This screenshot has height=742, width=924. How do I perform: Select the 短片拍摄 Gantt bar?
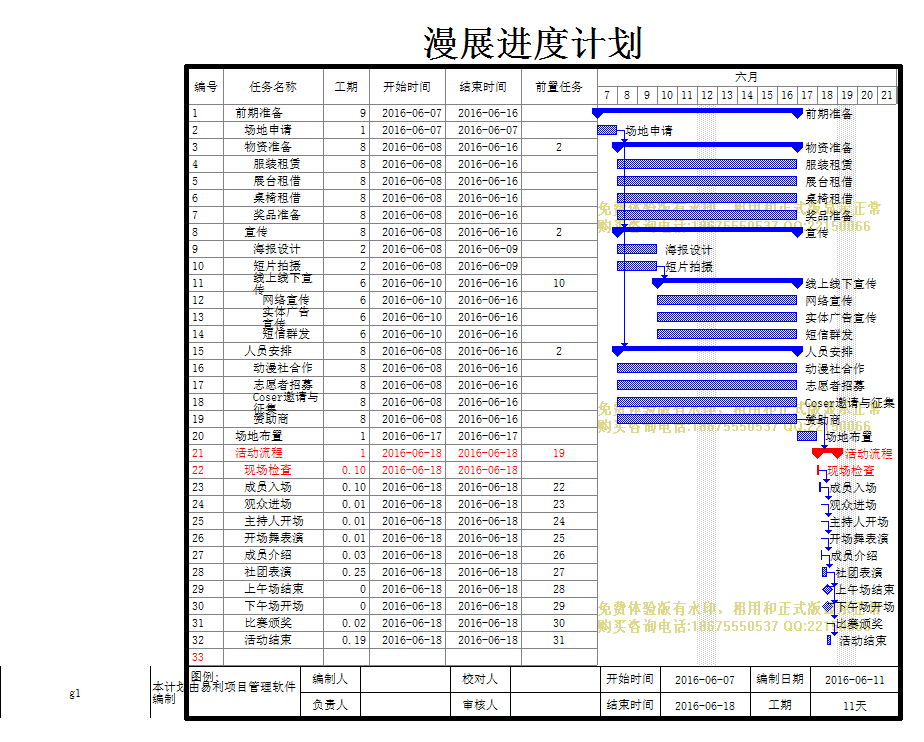[637, 266]
